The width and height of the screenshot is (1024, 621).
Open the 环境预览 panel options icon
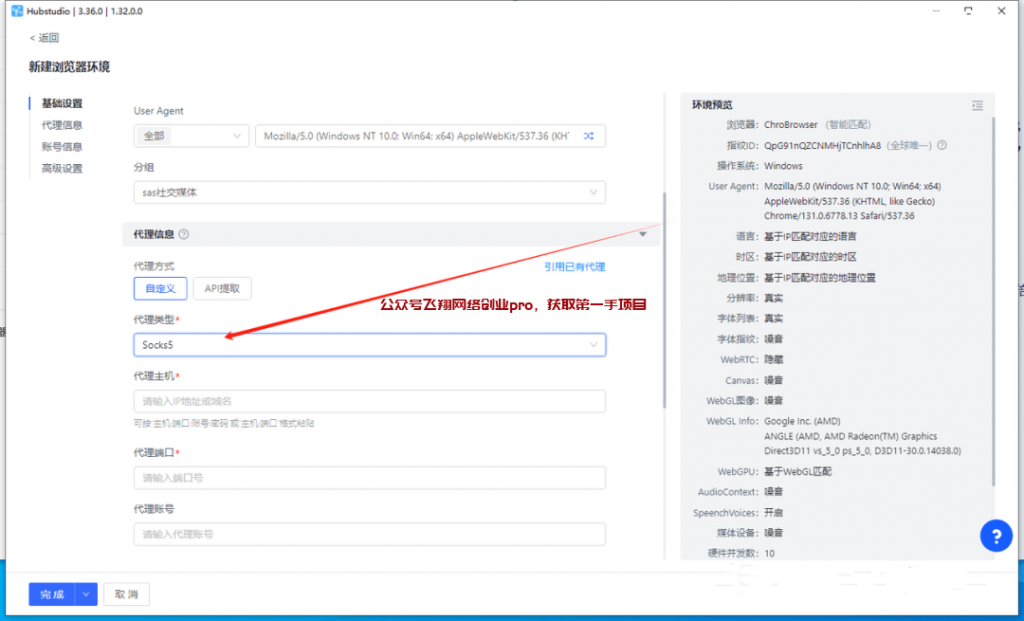pos(978,103)
